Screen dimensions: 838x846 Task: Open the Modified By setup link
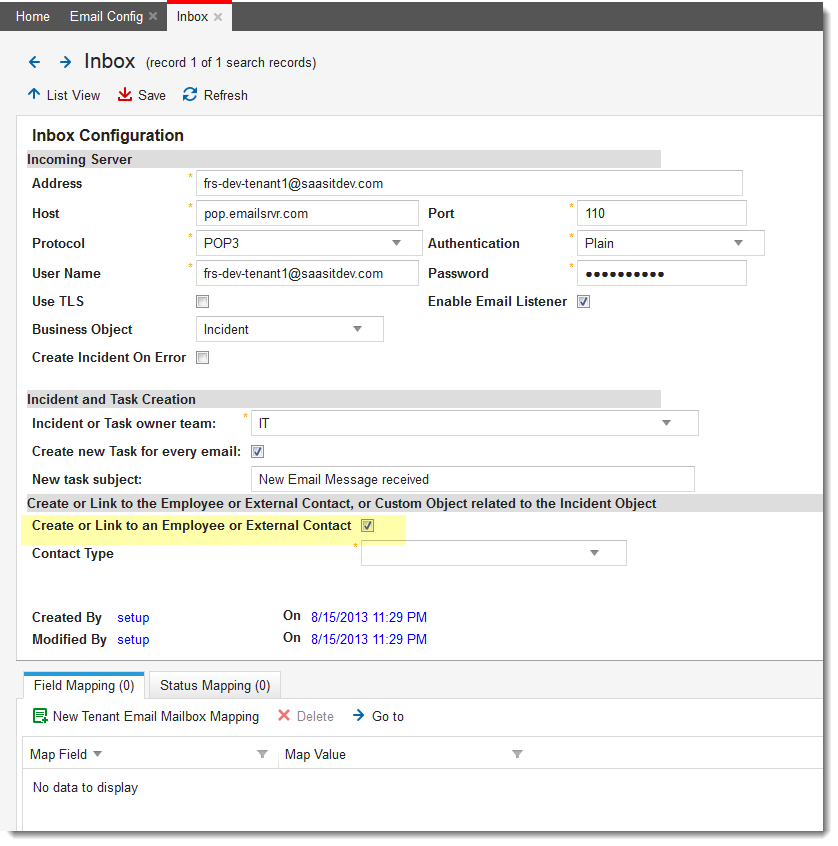(x=133, y=639)
